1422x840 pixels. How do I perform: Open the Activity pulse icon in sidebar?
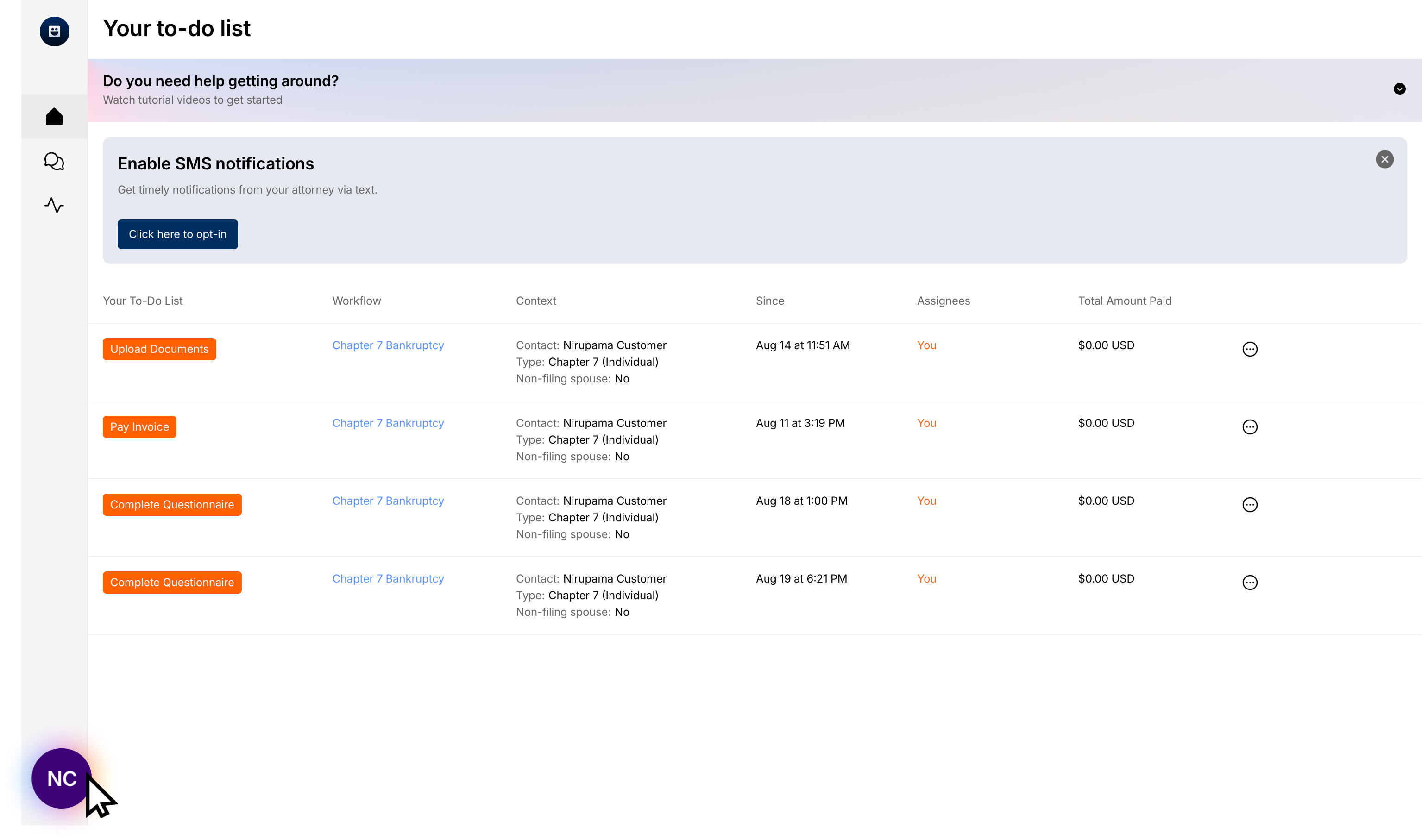(54, 205)
